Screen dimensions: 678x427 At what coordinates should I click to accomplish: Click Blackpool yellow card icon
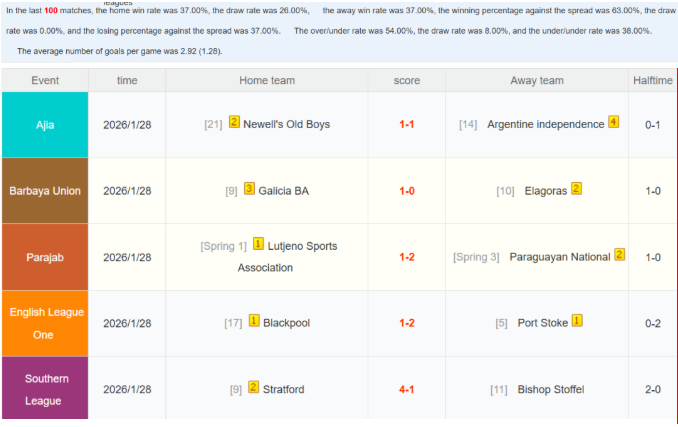pos(253,322)
